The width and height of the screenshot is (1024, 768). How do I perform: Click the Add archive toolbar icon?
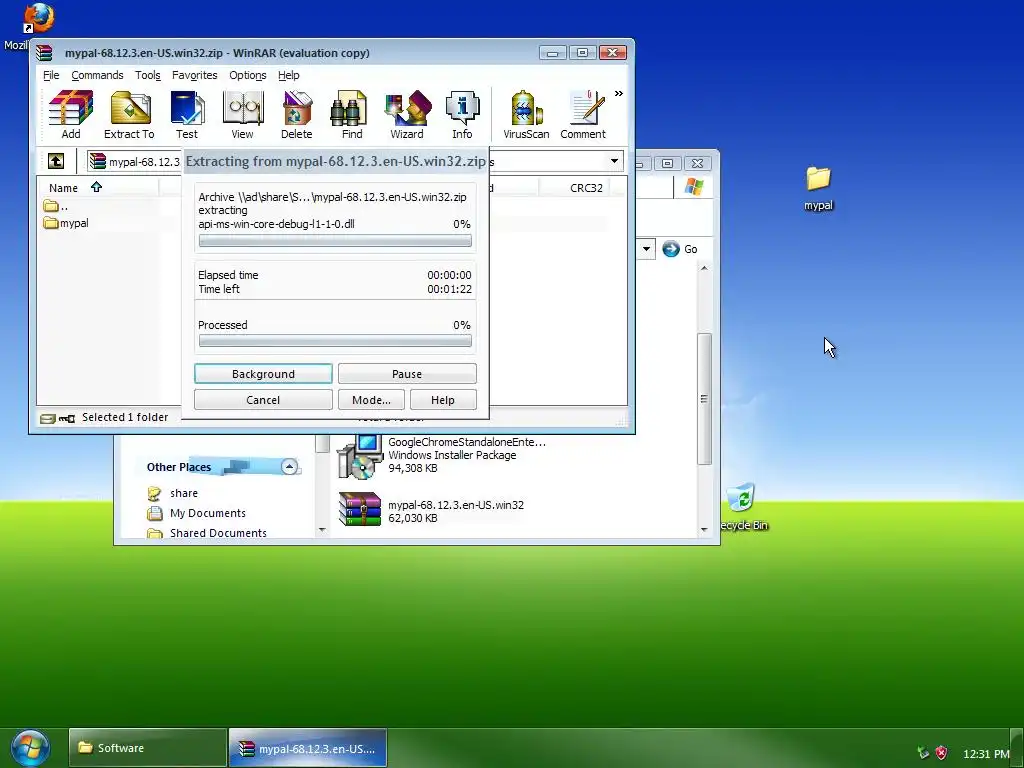71,115
